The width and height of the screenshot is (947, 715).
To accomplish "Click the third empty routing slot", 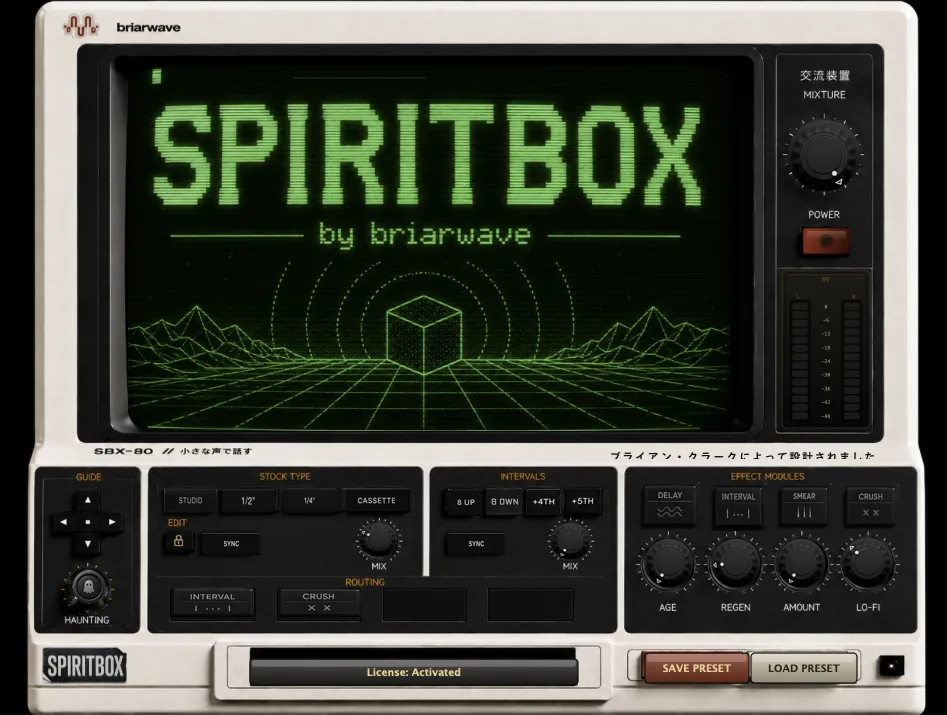I will tap(425, 604).
